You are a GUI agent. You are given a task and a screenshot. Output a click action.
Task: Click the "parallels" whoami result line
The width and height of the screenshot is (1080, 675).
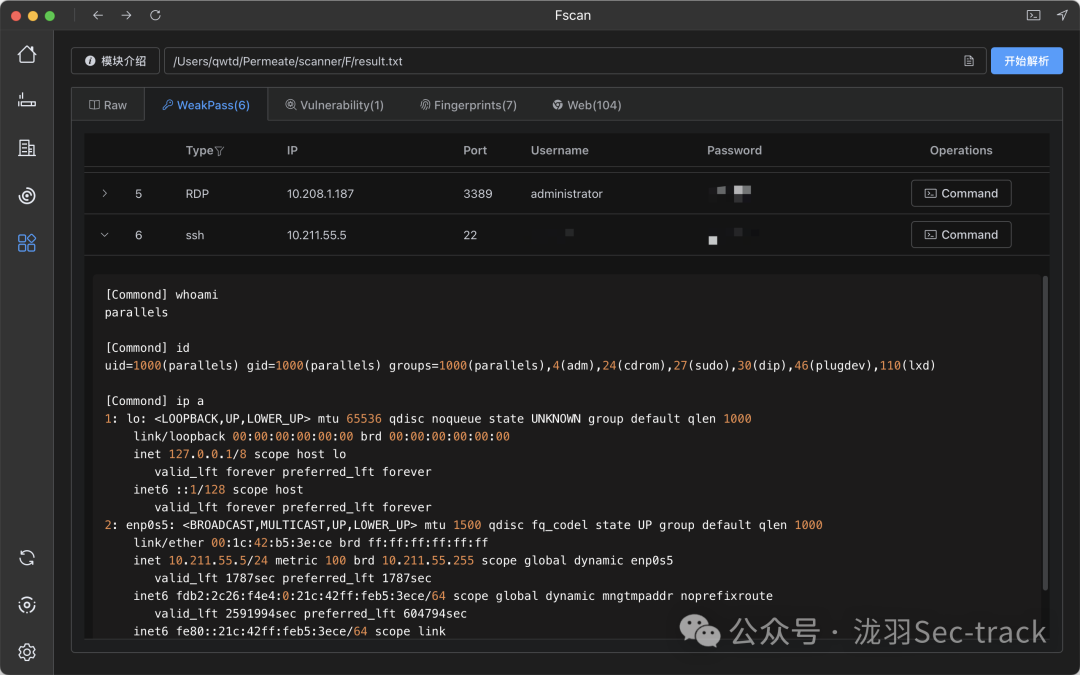click(x=136, y=313)
